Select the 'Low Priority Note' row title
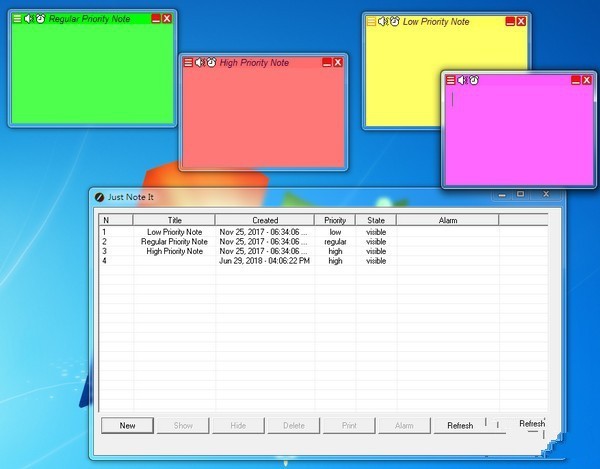The height and width of the screenshot is (469, 600). (x=174, y=232)
